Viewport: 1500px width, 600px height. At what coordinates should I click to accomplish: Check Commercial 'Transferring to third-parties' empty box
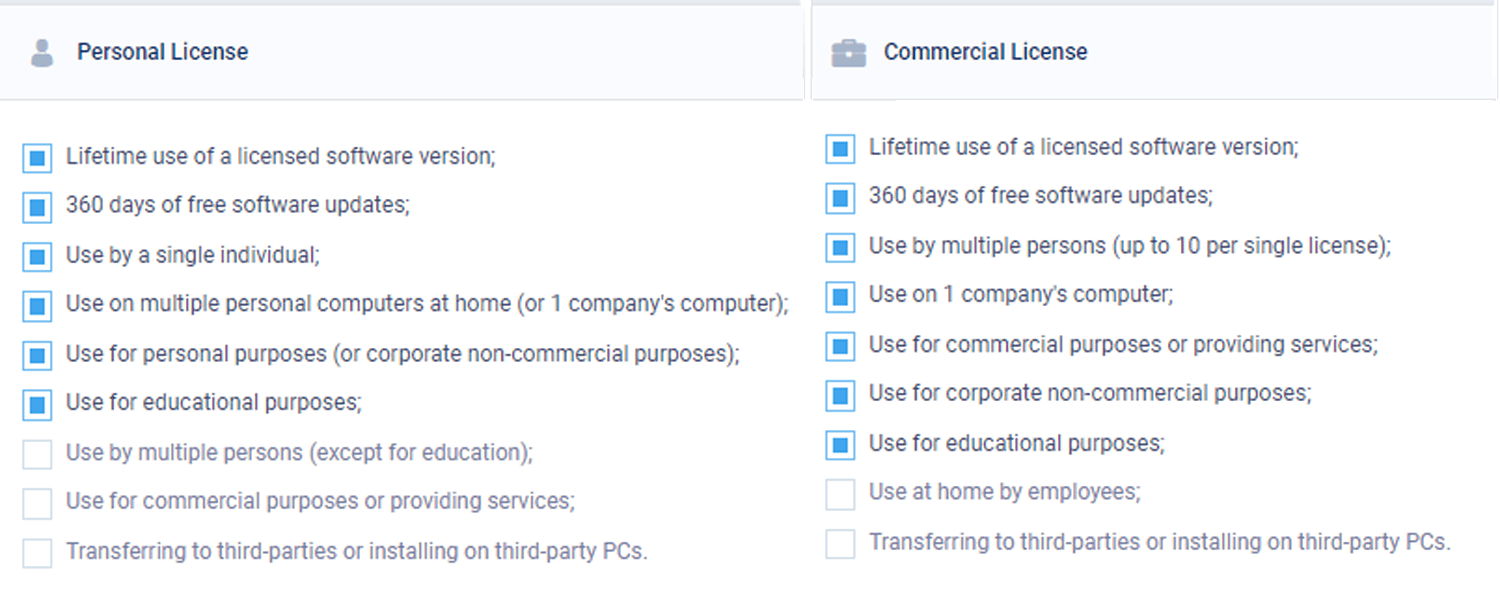click(x=840, y=544)
